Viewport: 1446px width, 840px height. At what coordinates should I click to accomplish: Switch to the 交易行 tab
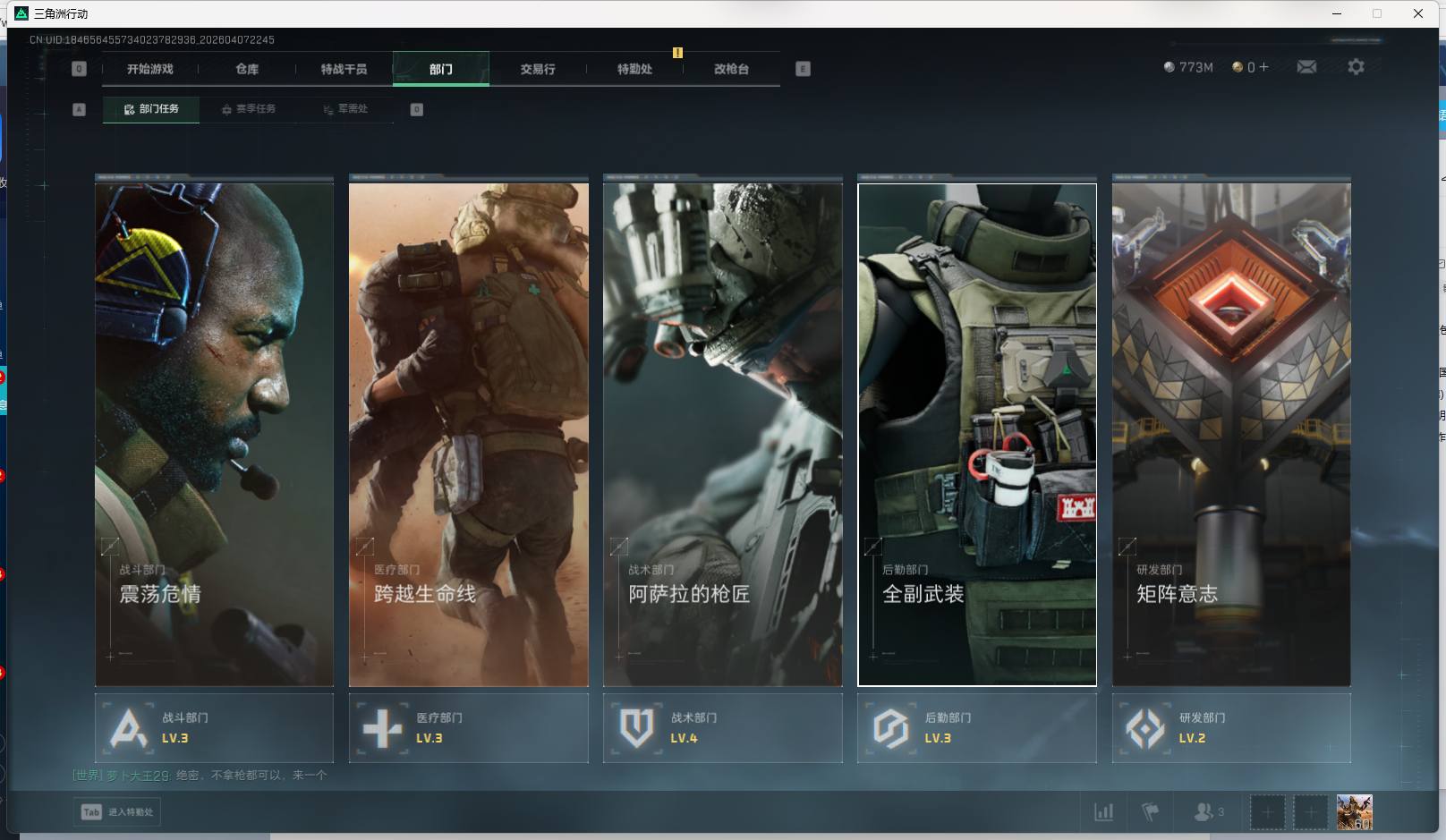(538, 69)
